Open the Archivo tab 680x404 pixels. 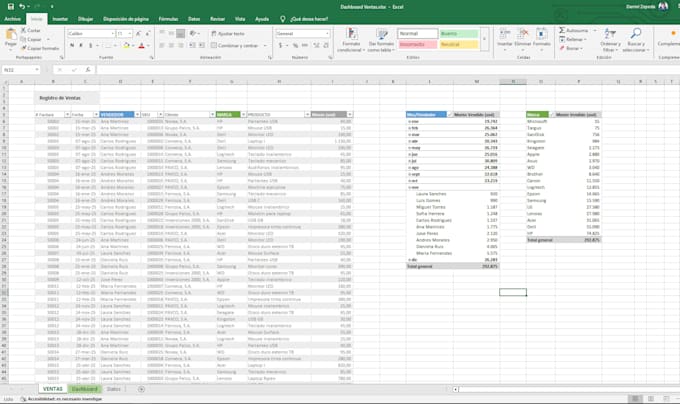click(x=13, y=19)
